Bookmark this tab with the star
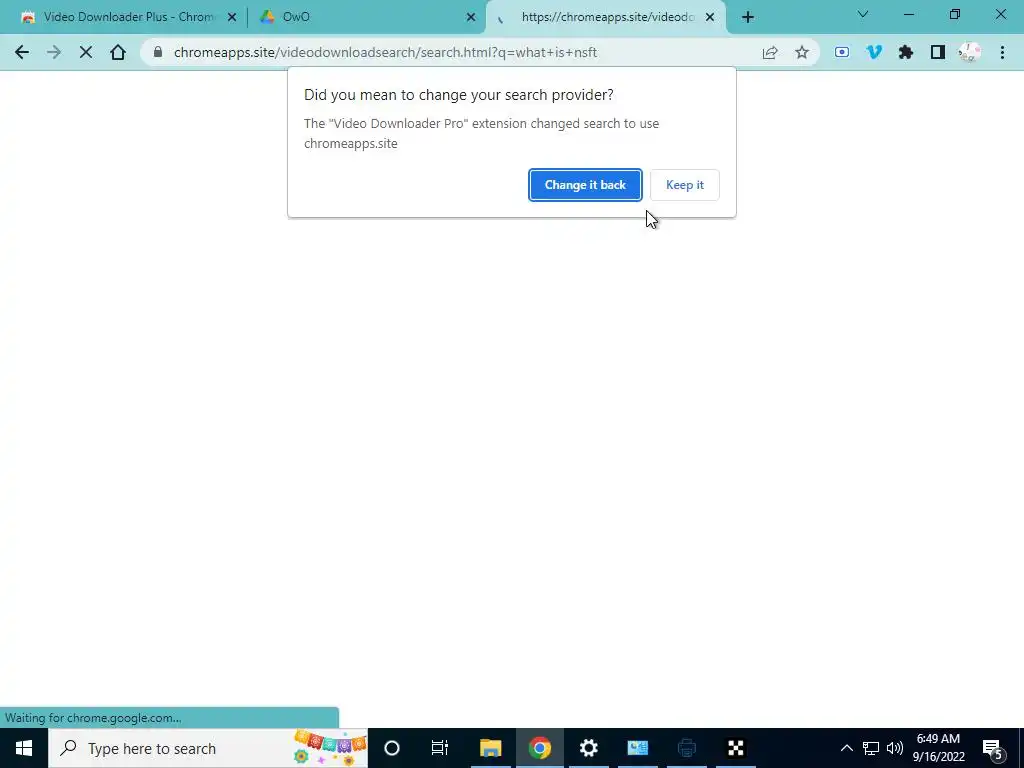 802,52
